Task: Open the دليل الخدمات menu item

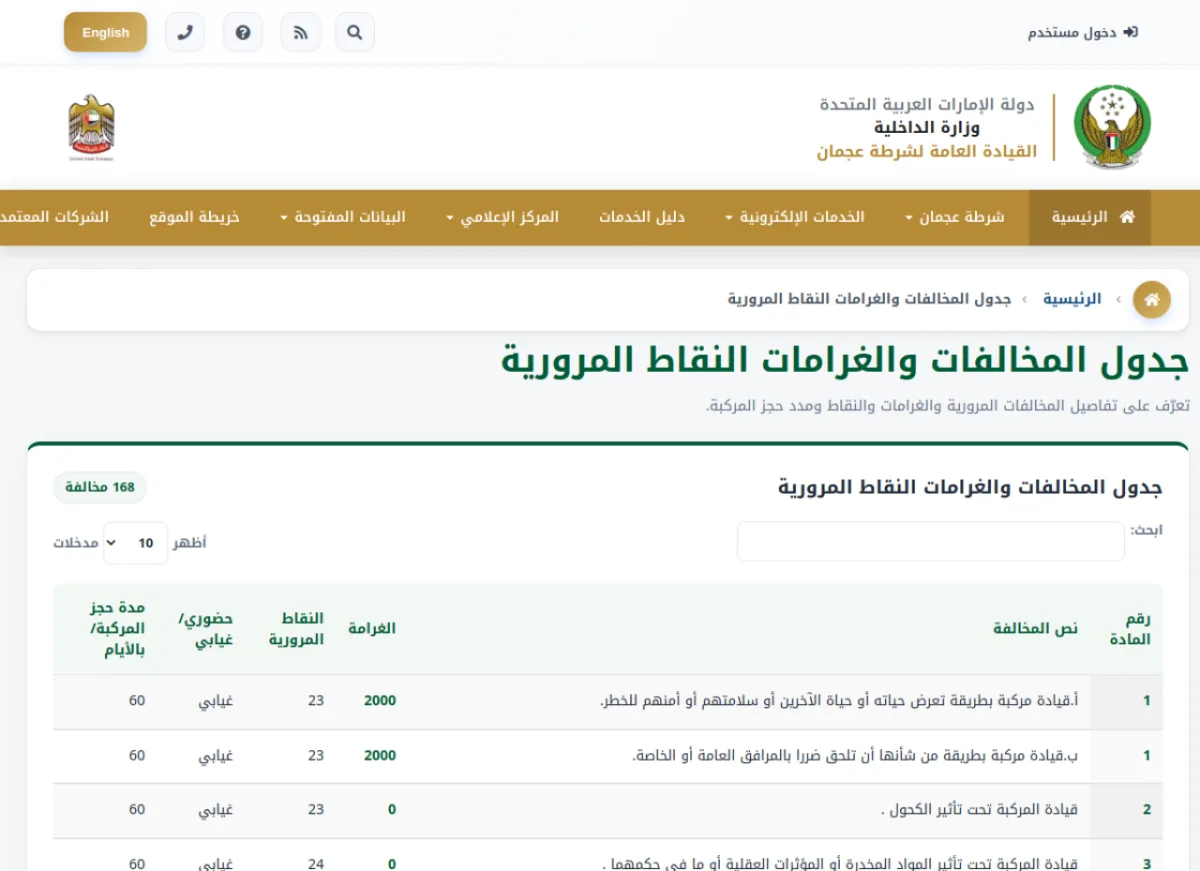Action: pos(642,217)
